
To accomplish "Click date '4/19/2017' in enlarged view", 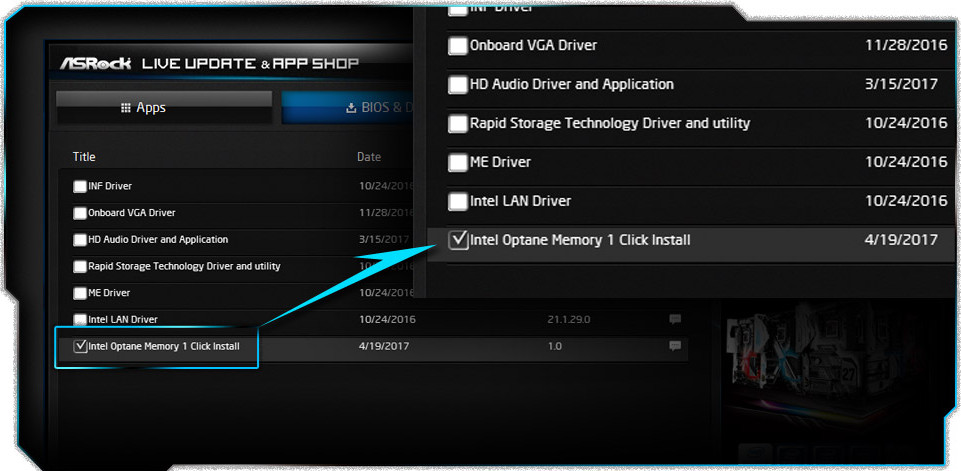I will (x=901, y=240).
